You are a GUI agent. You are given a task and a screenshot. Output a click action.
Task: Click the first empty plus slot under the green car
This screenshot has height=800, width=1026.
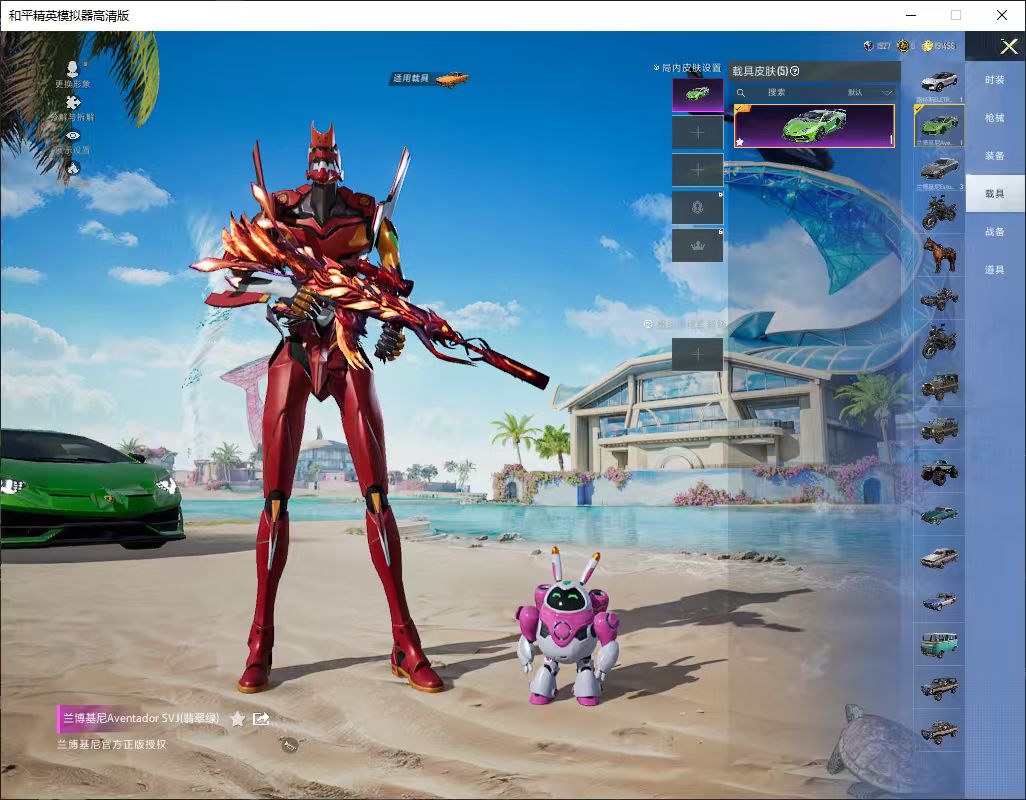point(698,133)
